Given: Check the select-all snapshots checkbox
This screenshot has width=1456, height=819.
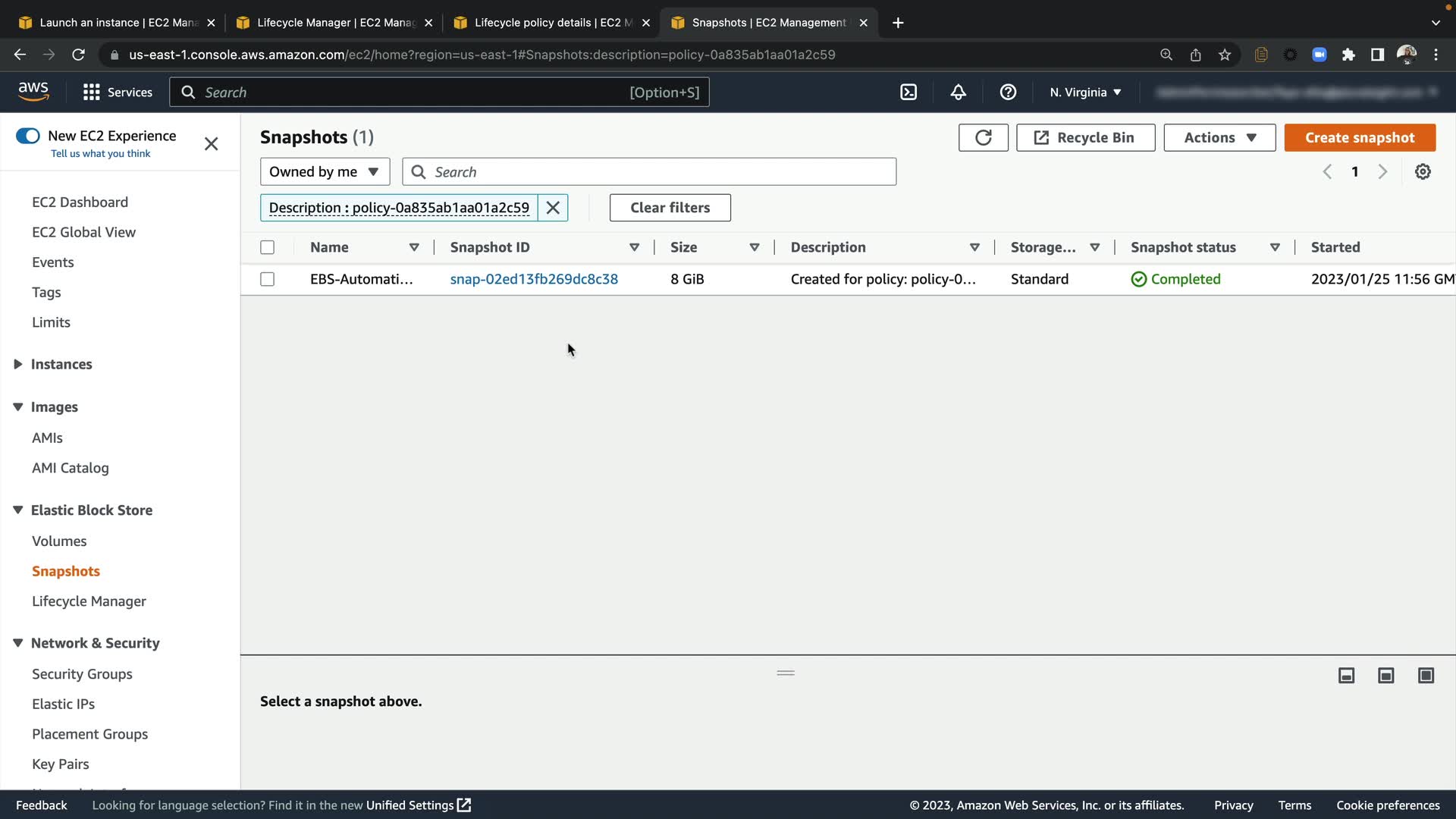Looking at the screenshot, I should pos(267,247).
